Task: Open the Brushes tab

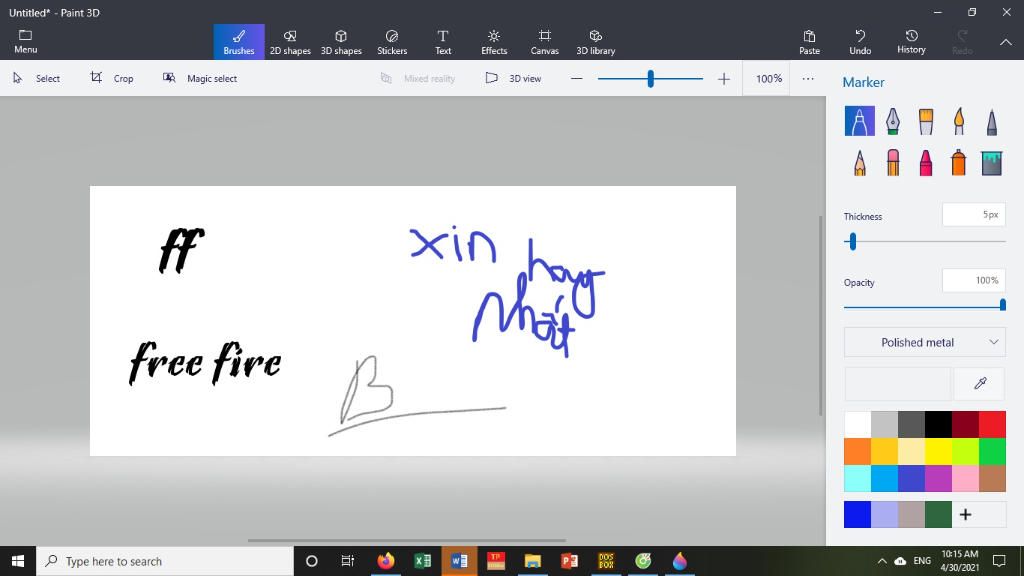Action: pyautogui.click(x=239, y=42)
